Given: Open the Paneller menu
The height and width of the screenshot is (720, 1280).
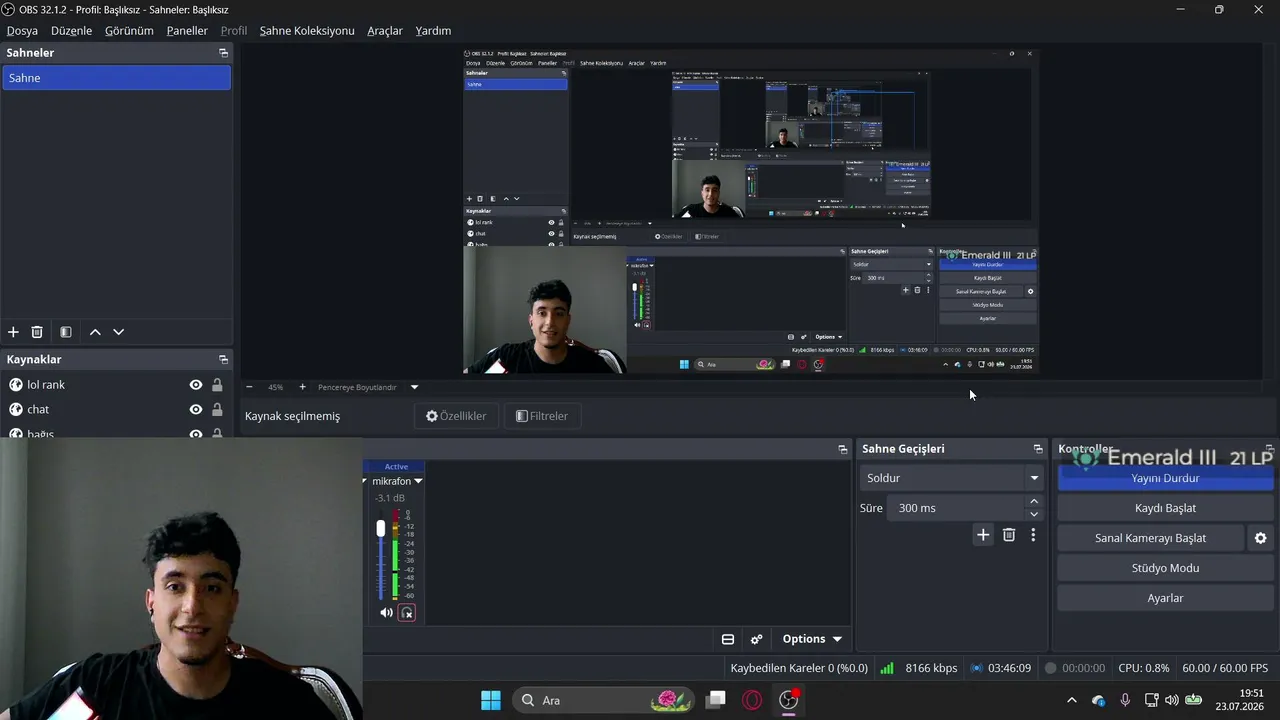Looking at the screenshot, I should point(187,31).
